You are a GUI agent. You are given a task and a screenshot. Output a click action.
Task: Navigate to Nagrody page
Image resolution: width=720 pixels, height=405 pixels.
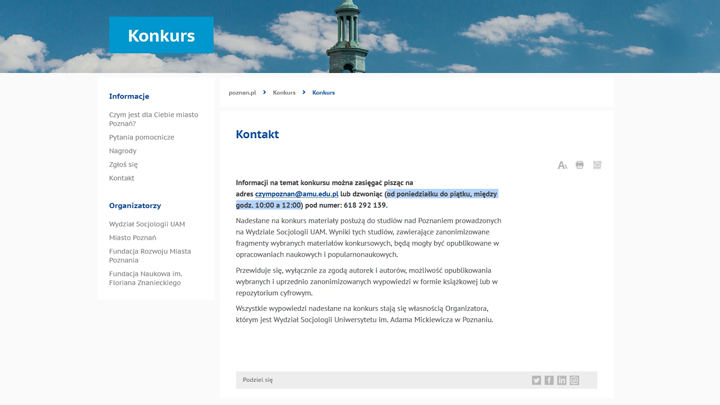click(123, 151)
